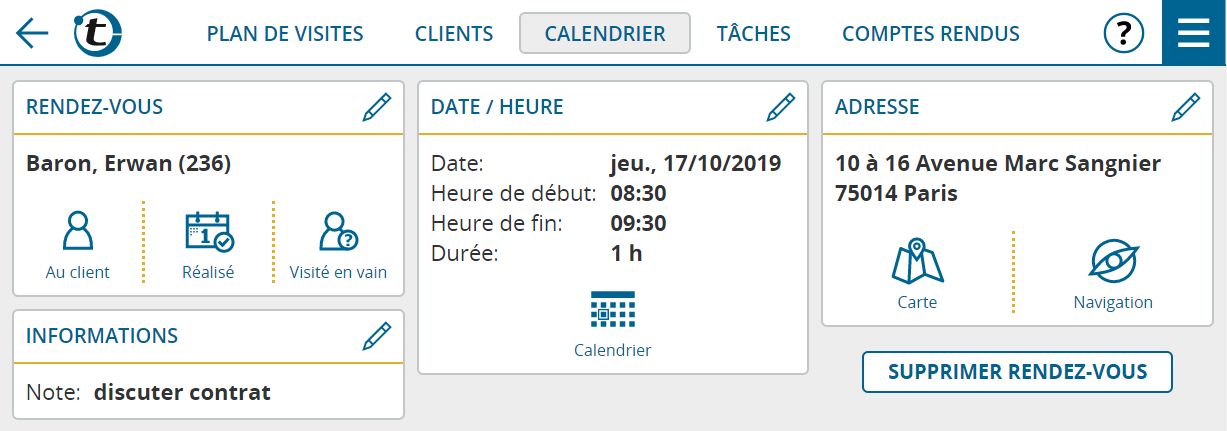Start Navigation with compass icon
Screen dimensions: 1227x431
(1113, 274)
